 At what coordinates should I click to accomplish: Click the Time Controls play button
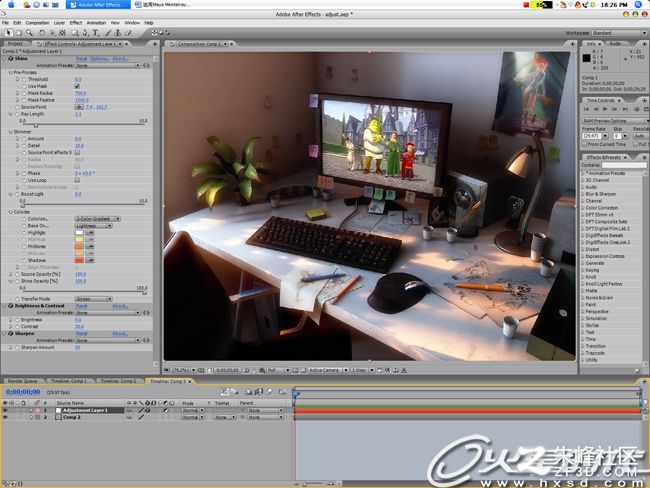click(605, 109)
